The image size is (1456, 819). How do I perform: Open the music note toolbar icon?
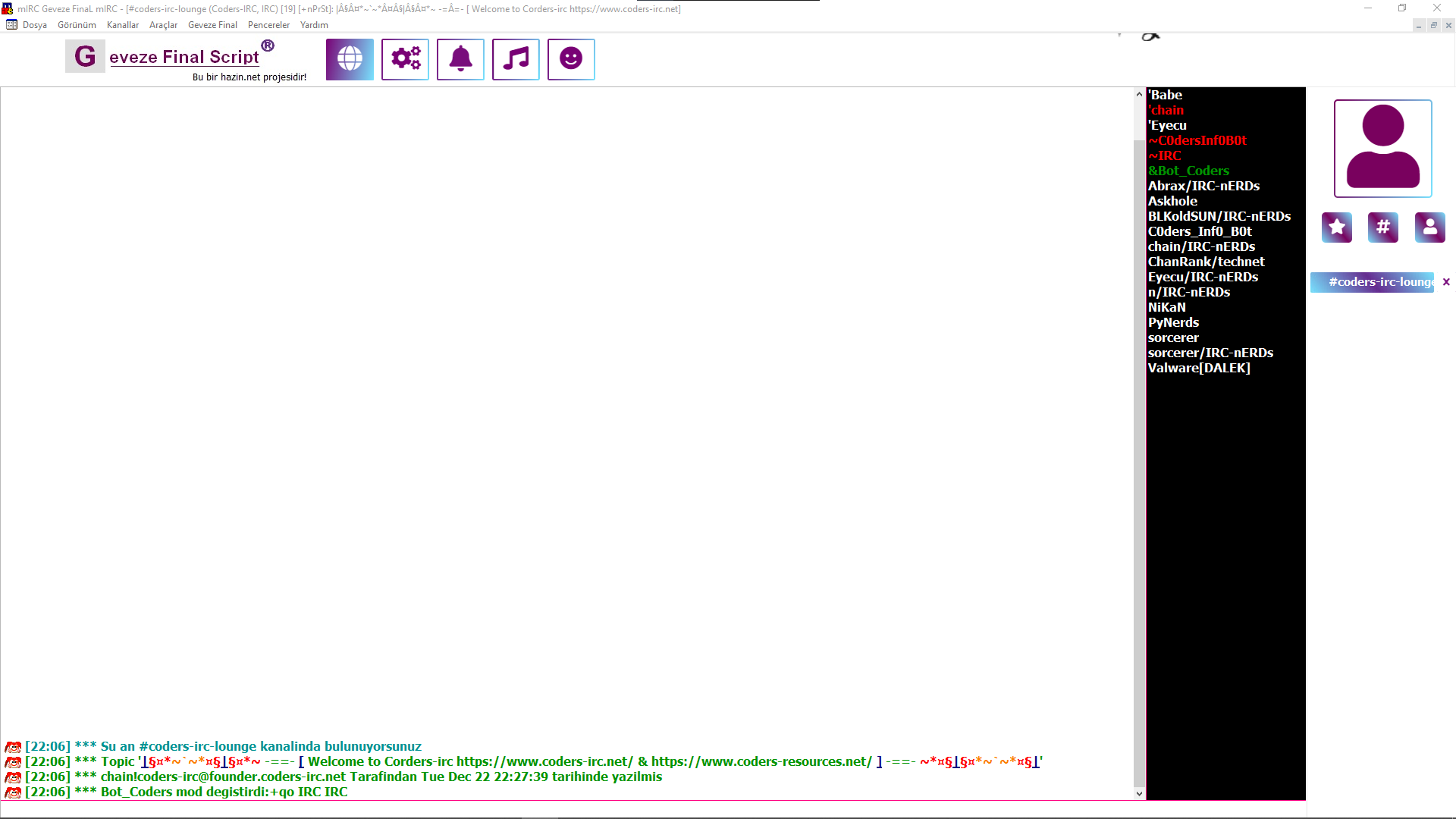point(516,59)
